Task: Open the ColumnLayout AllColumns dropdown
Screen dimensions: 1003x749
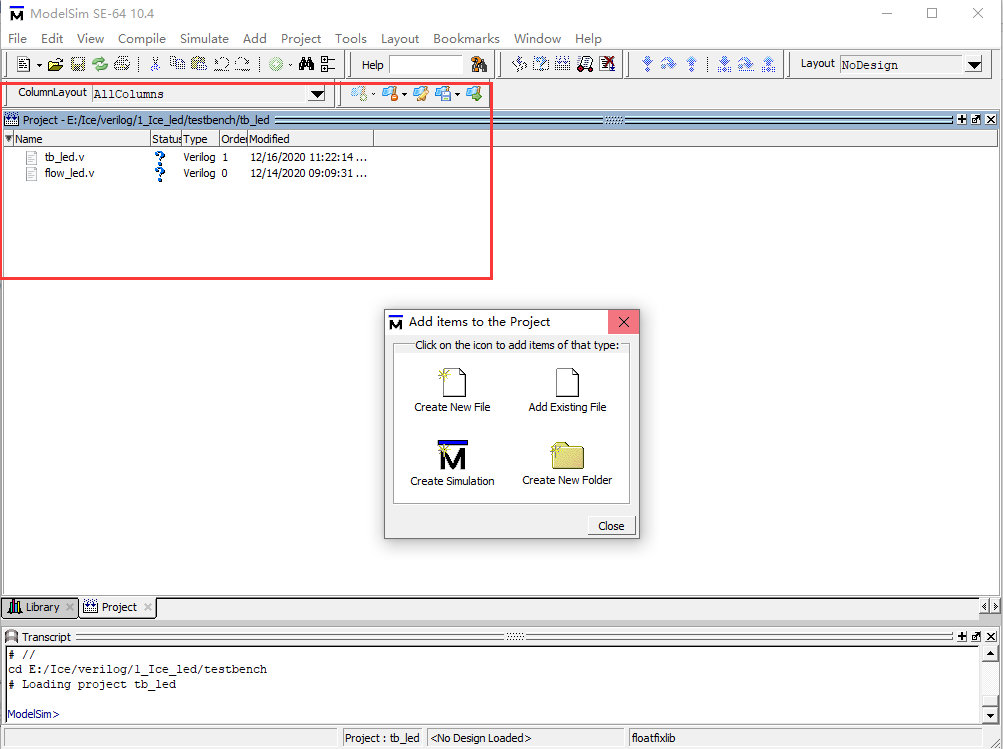Action: [x=317, y=92]
